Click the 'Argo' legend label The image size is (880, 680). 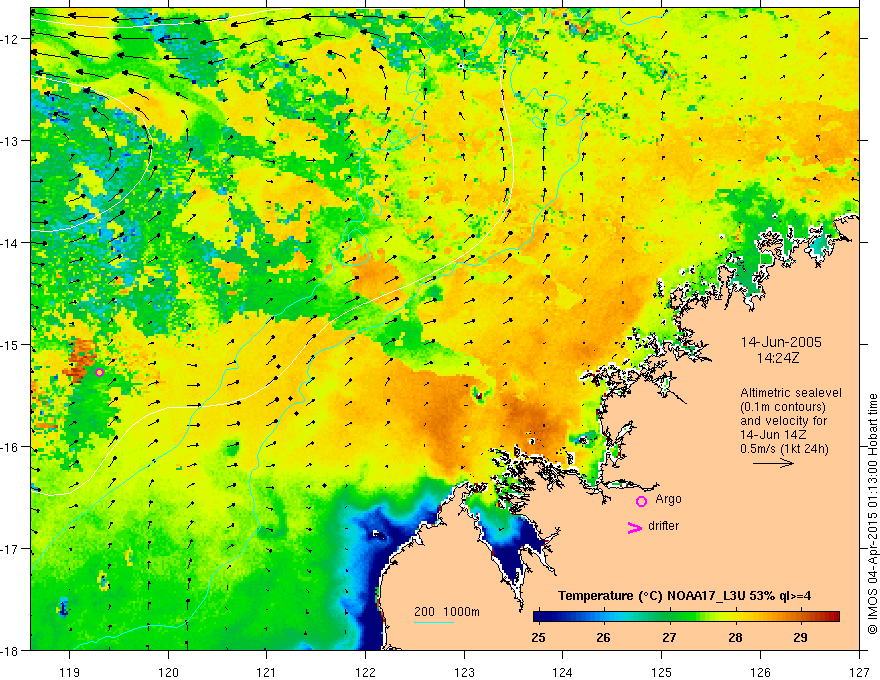[x=668, y=499]
